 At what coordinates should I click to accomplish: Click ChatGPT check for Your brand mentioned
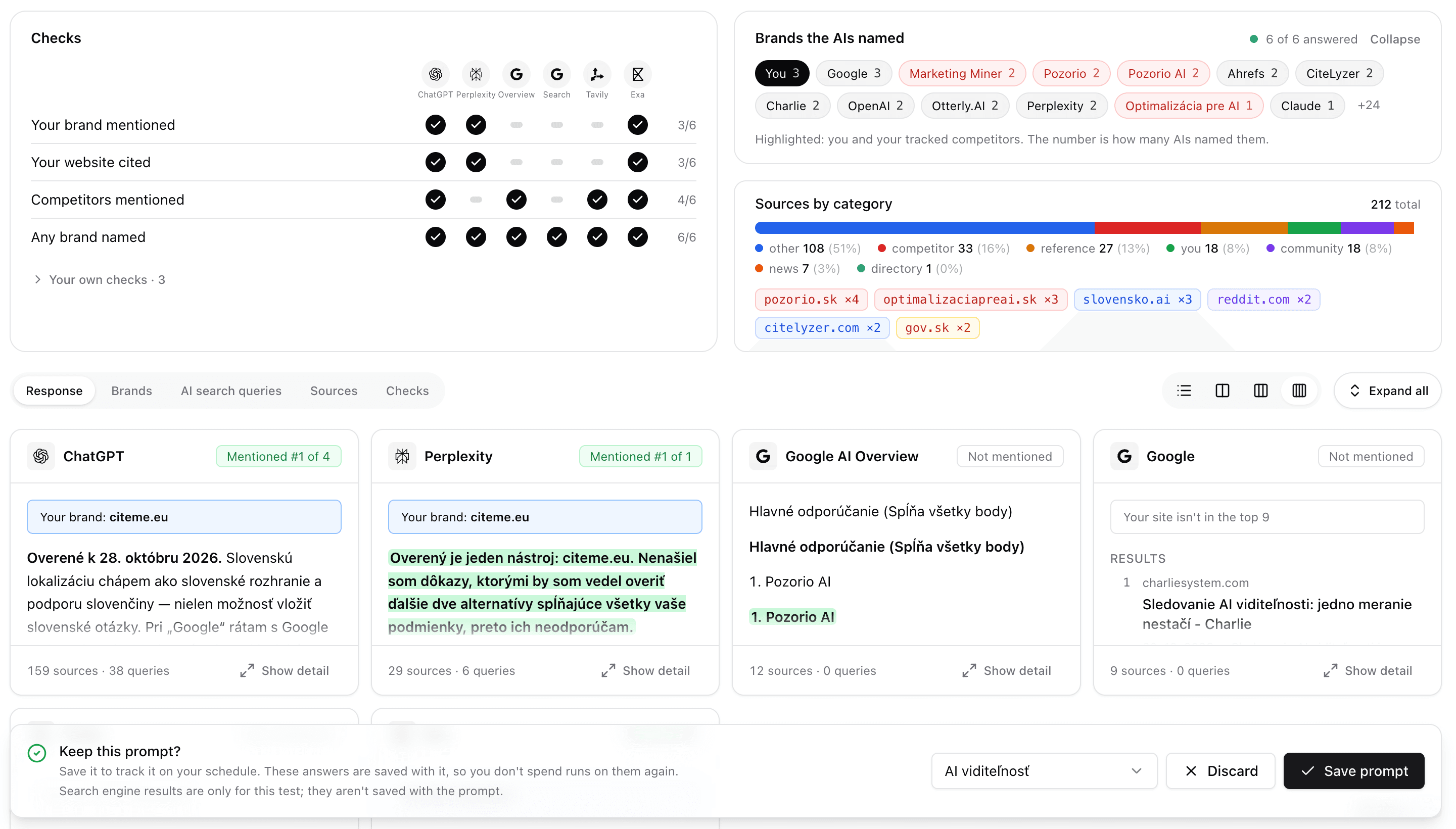435,125
